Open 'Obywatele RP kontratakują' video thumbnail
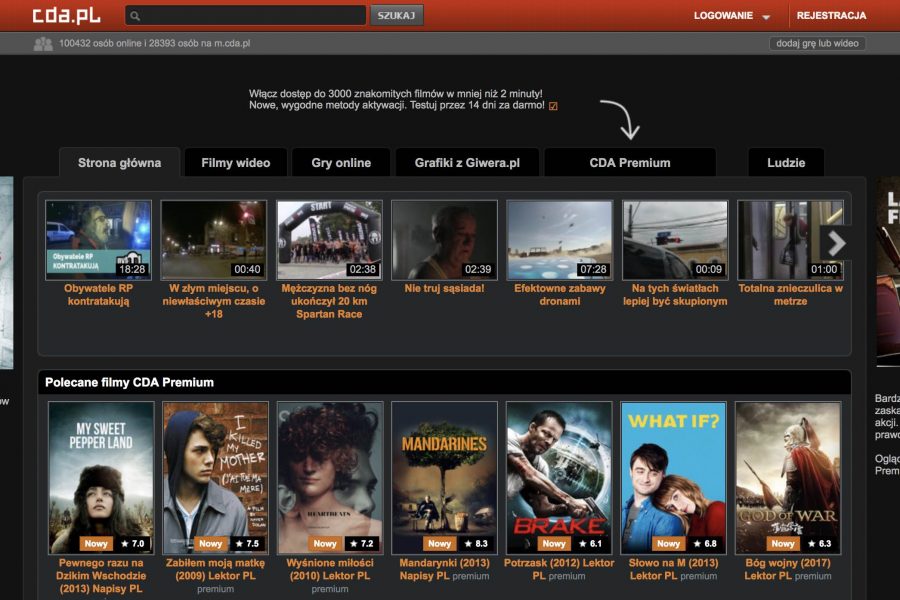Image resolution: width=900 pixels, height=600 pixels. (98, 240)
